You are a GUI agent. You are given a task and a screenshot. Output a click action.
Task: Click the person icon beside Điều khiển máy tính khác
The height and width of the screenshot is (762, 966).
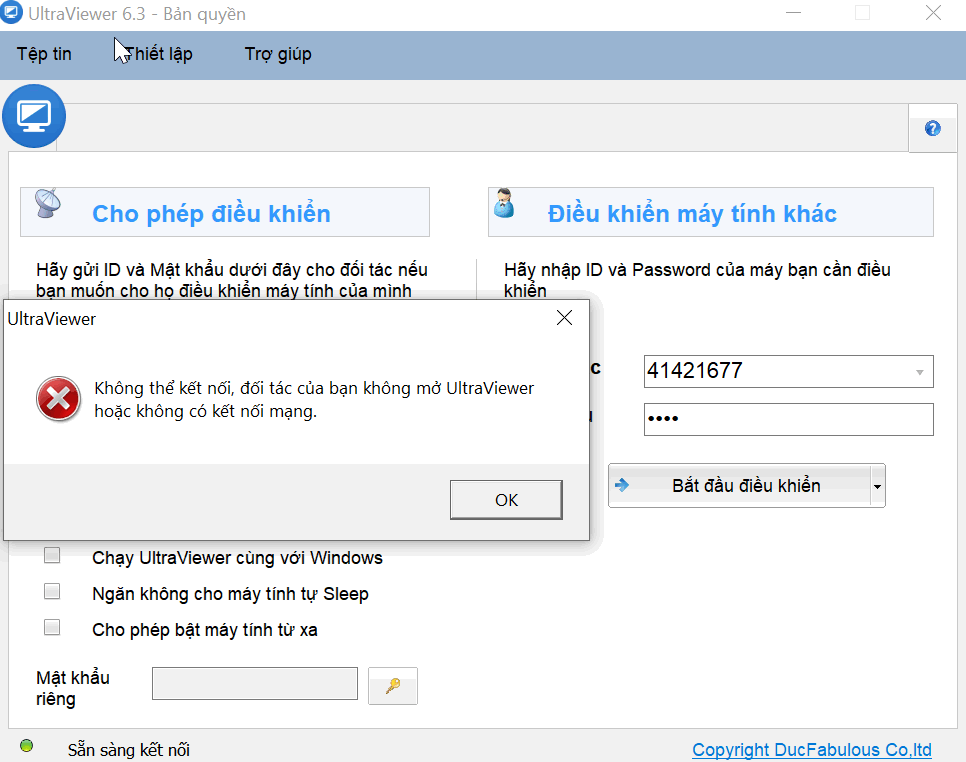pyautogui.click(x=504, y=203)
